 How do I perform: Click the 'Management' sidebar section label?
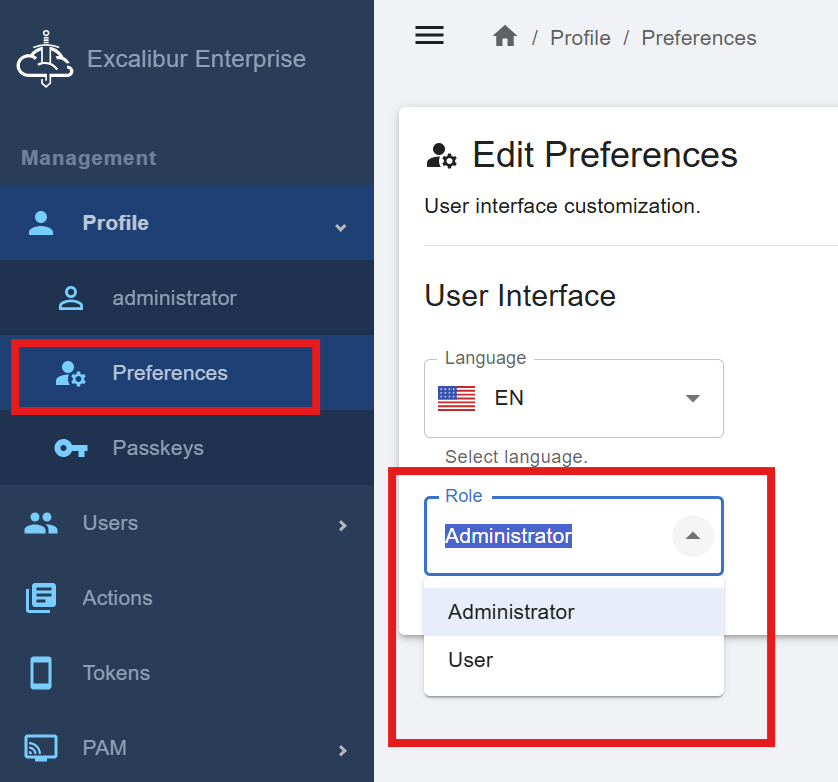[89, 158]
